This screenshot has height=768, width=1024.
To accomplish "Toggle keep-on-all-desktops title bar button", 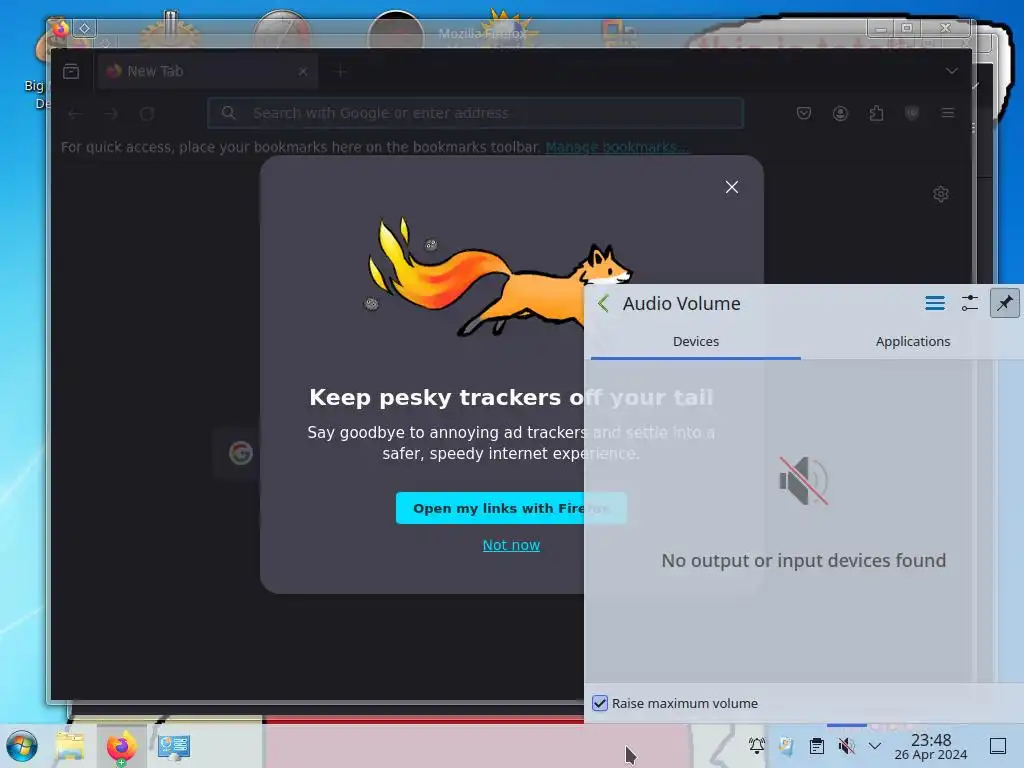I will tap(84, 28).
